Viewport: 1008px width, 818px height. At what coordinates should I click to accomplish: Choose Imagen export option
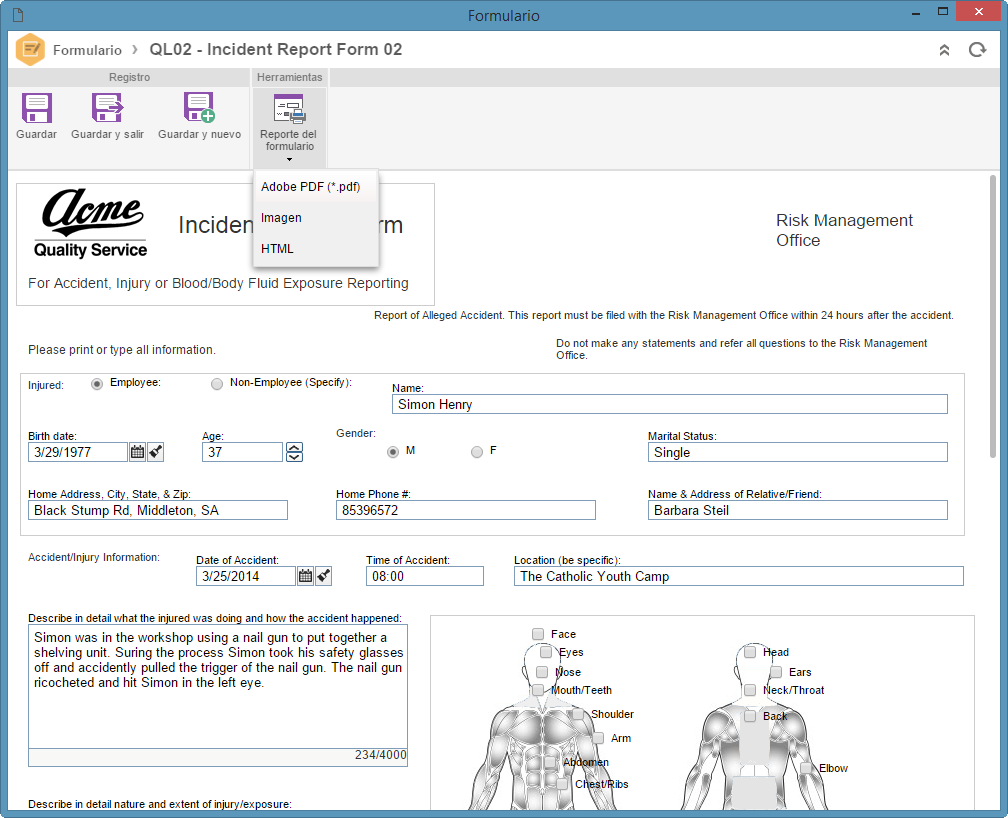point(316,218)
